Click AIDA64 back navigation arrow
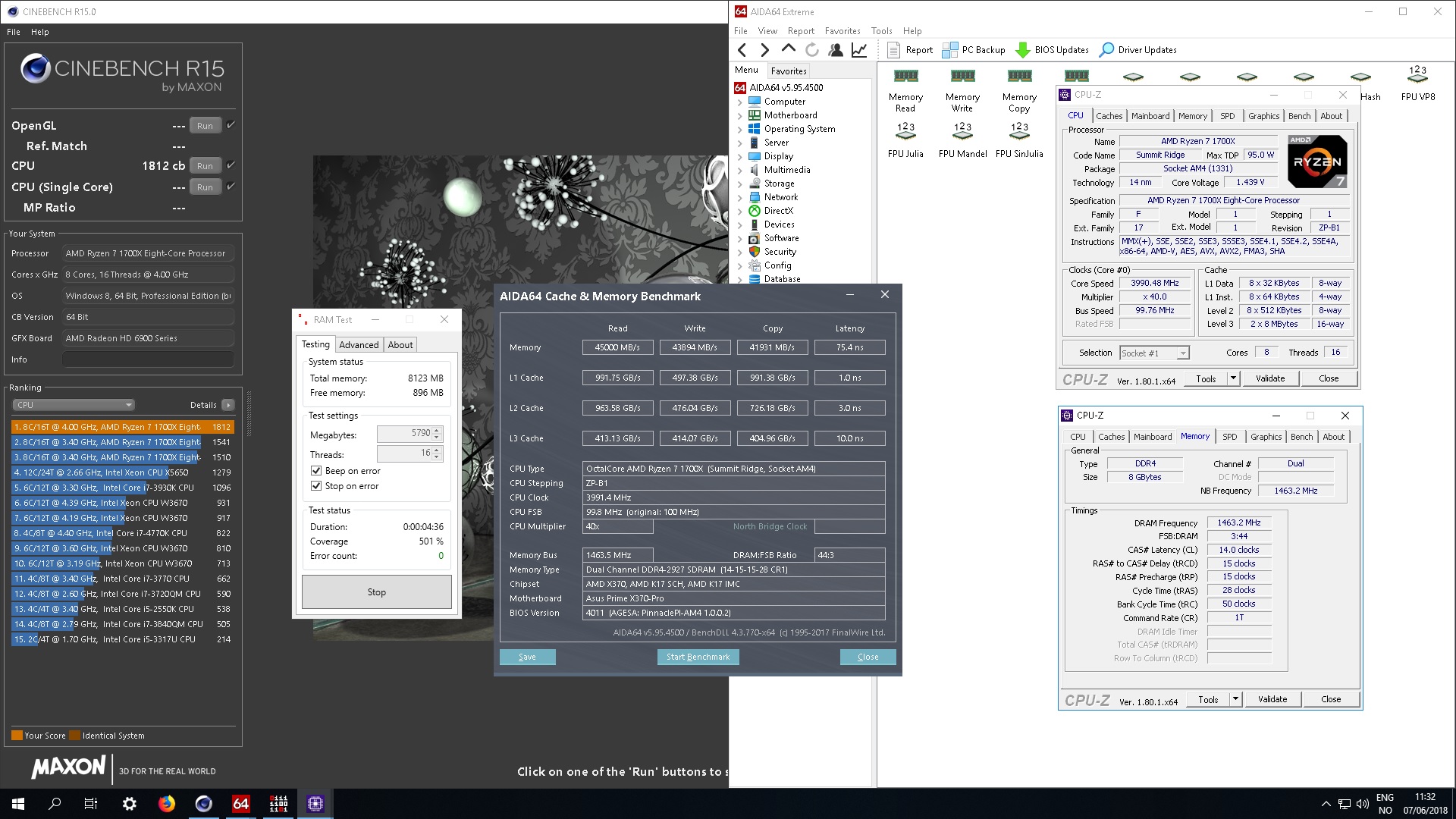 (x=742, y=50)
